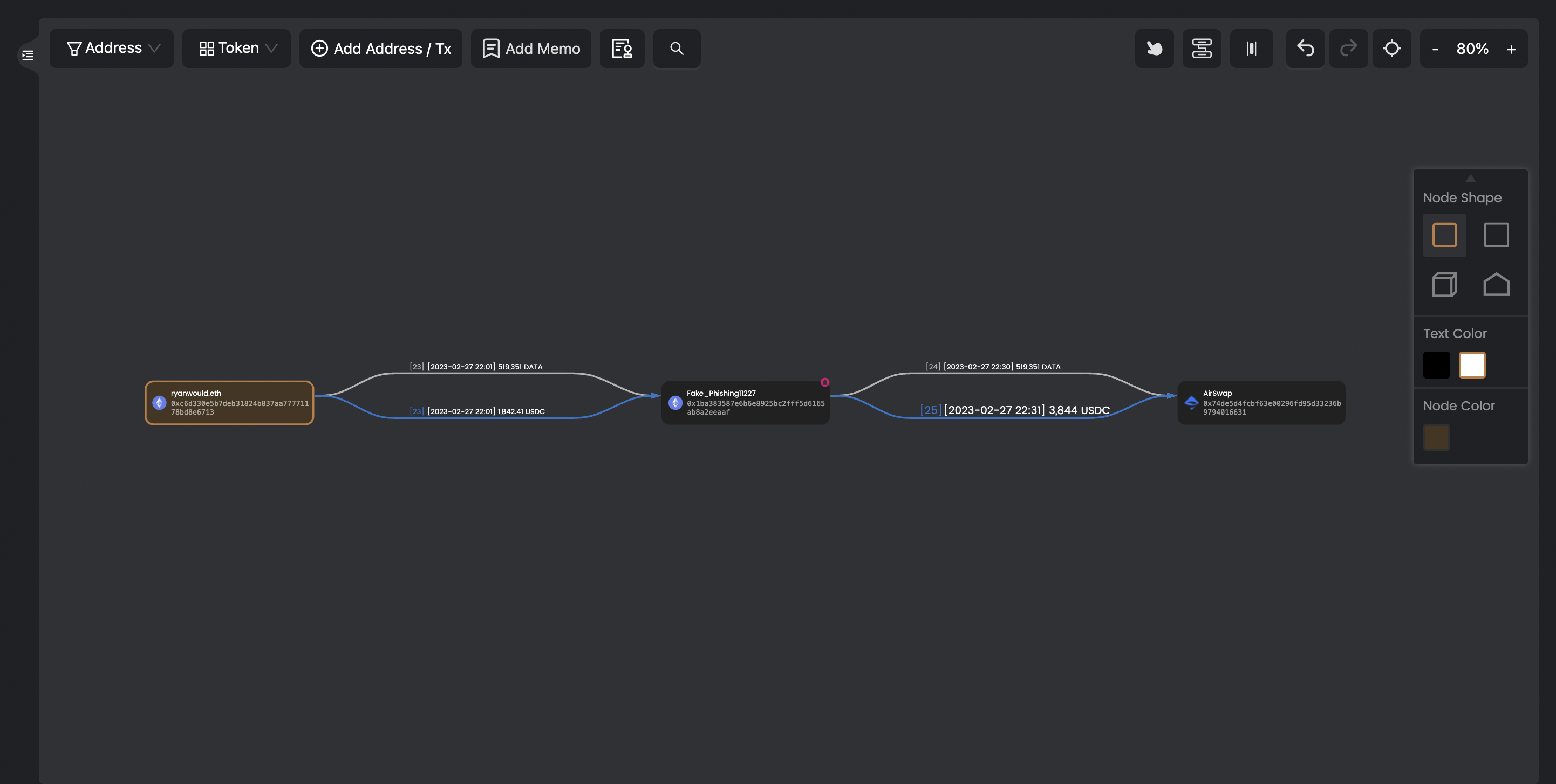Click the vertical bars icon in the toolbar
This screenshot has height=784, width=1556.
(x=1251, y=49)
